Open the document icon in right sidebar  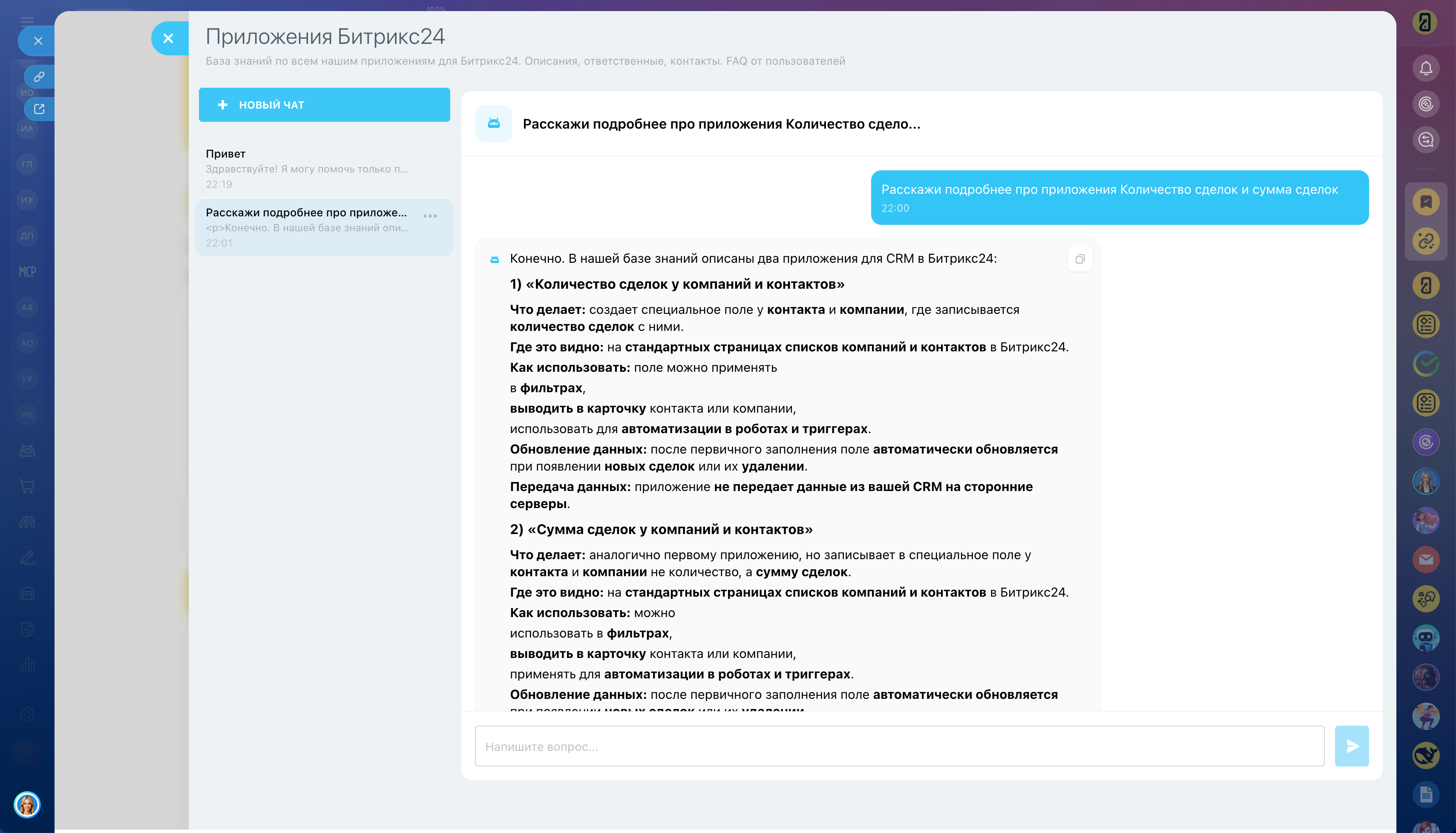1426,794
